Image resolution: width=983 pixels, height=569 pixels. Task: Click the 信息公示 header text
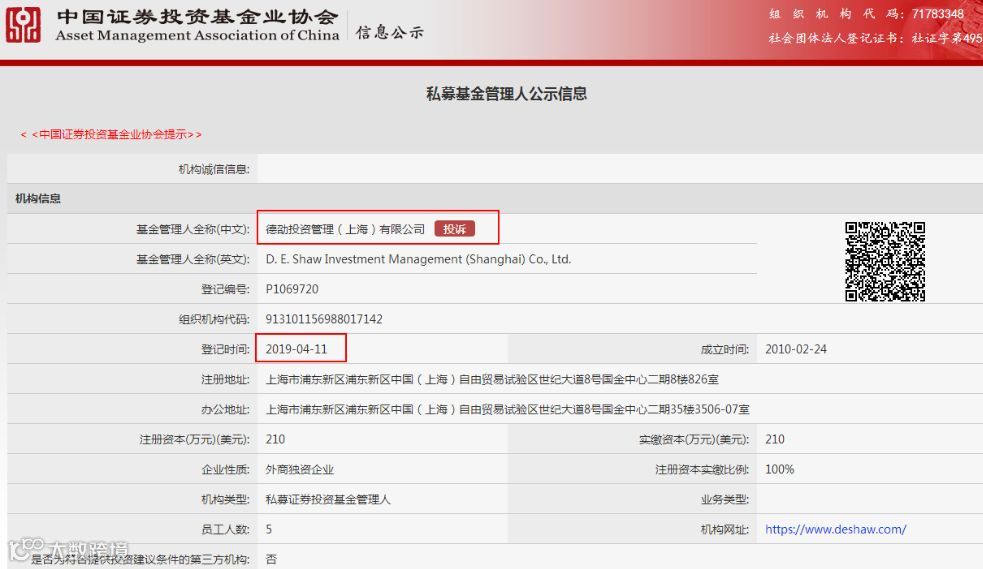390,32
